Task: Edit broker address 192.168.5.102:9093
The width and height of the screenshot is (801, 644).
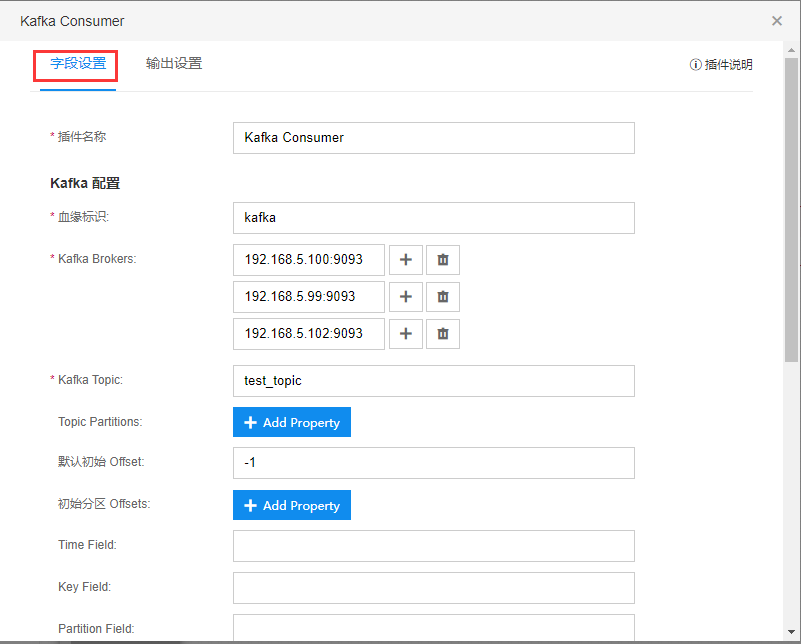Action: (x=309, y=334)
